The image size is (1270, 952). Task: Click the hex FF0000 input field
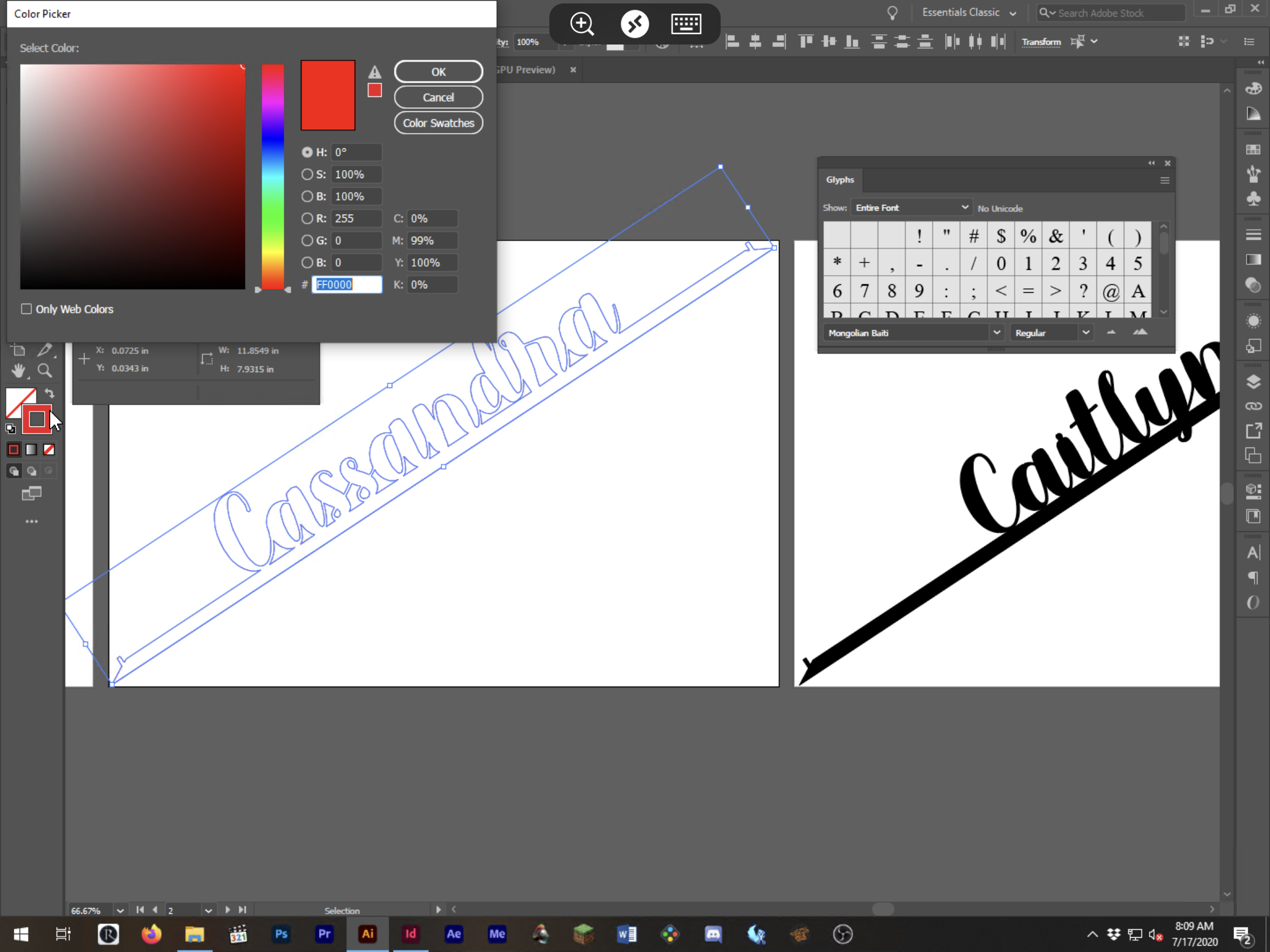347,285
